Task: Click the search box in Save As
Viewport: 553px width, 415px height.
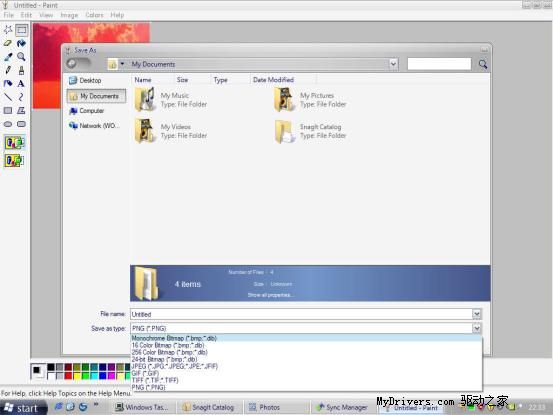Action: 439,64
